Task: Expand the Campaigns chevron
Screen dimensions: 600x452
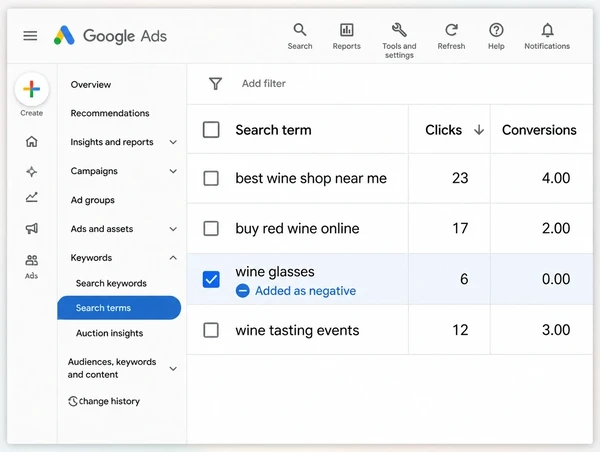Action: click(x=173, y=171)
